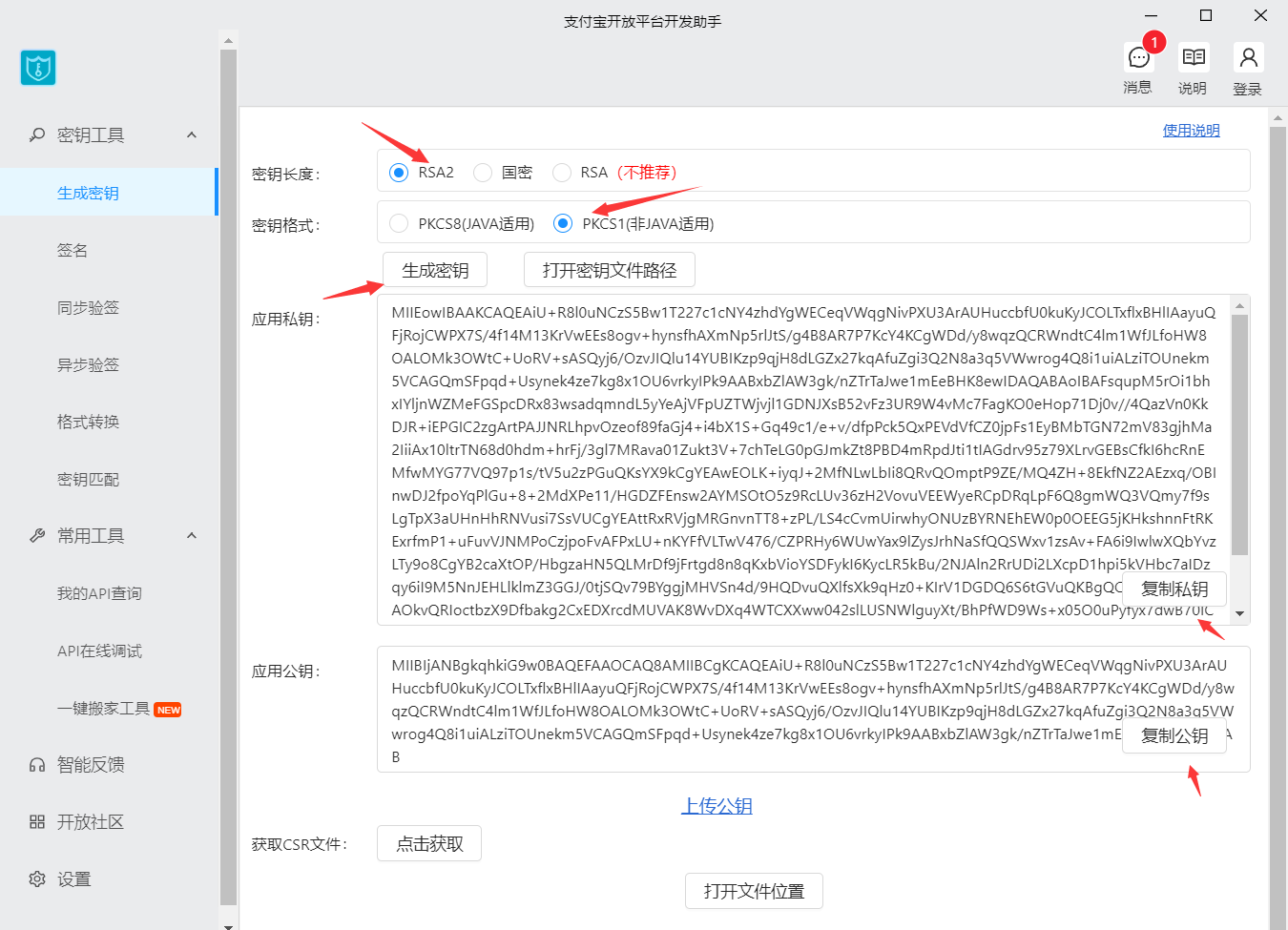1288x930 pixels.
Task: Click the gear icon beside 设置
Action: point(37,878)
